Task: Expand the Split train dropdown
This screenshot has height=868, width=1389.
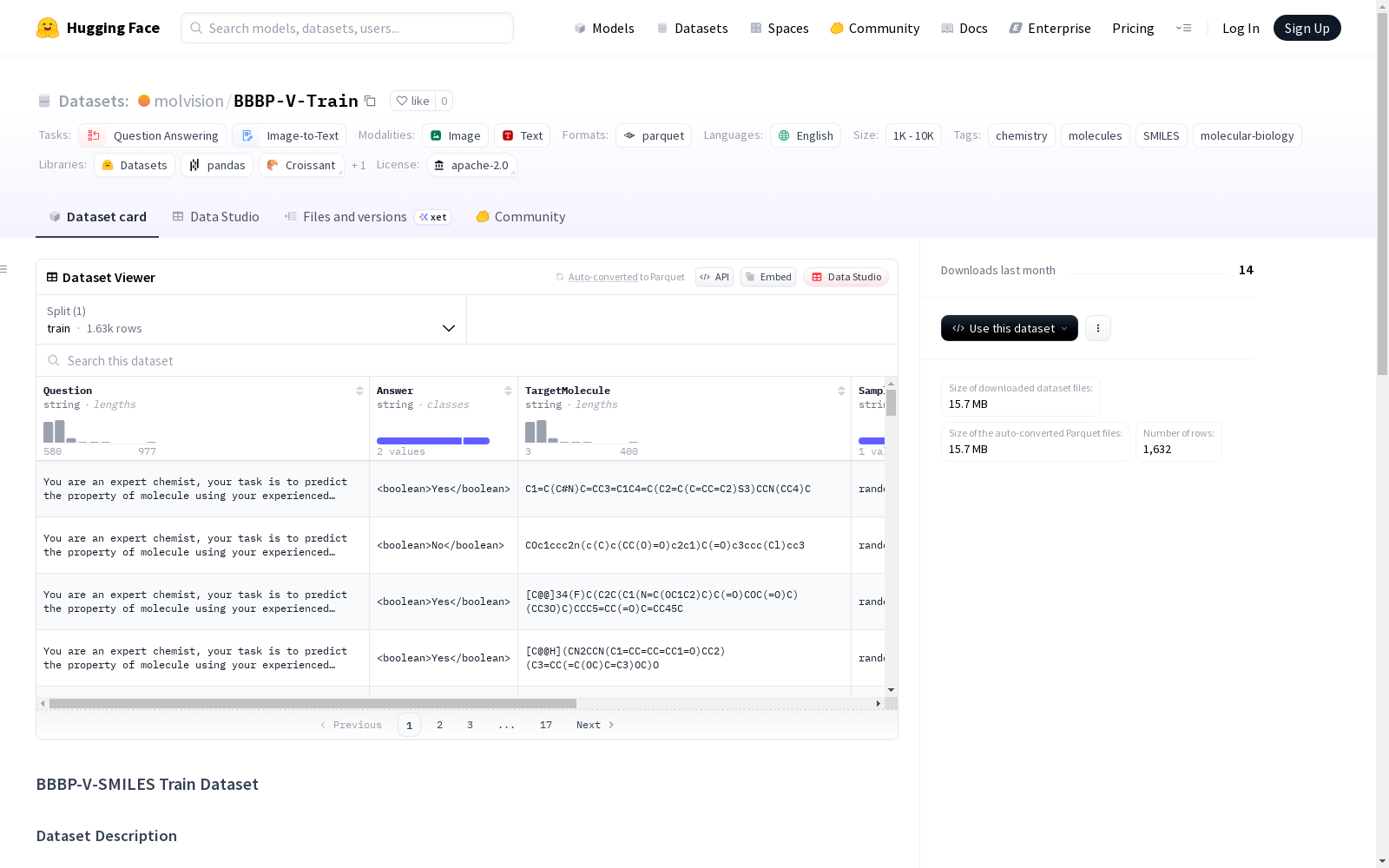Action: 252,319
